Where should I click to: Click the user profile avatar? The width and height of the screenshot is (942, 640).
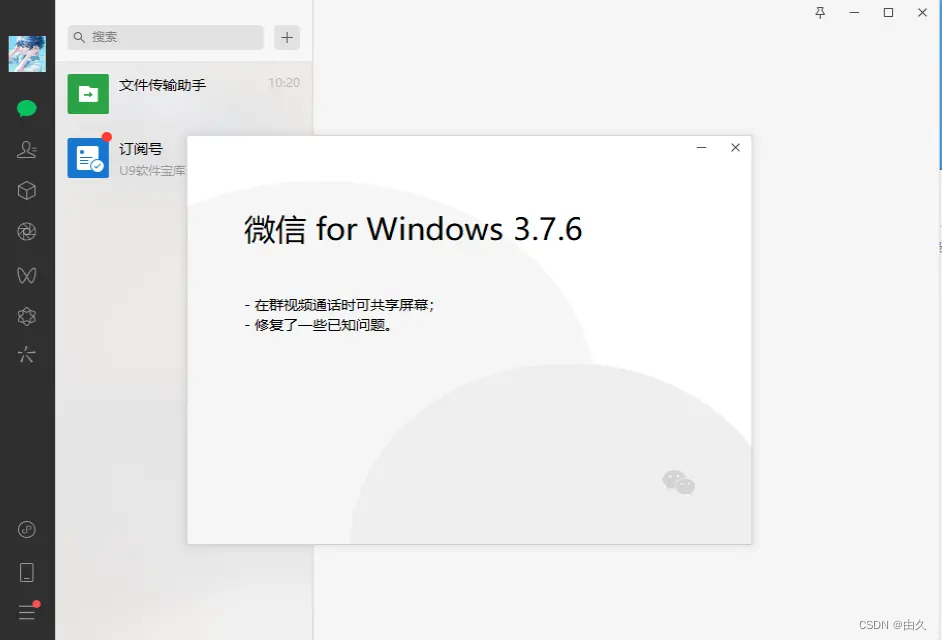27,53
